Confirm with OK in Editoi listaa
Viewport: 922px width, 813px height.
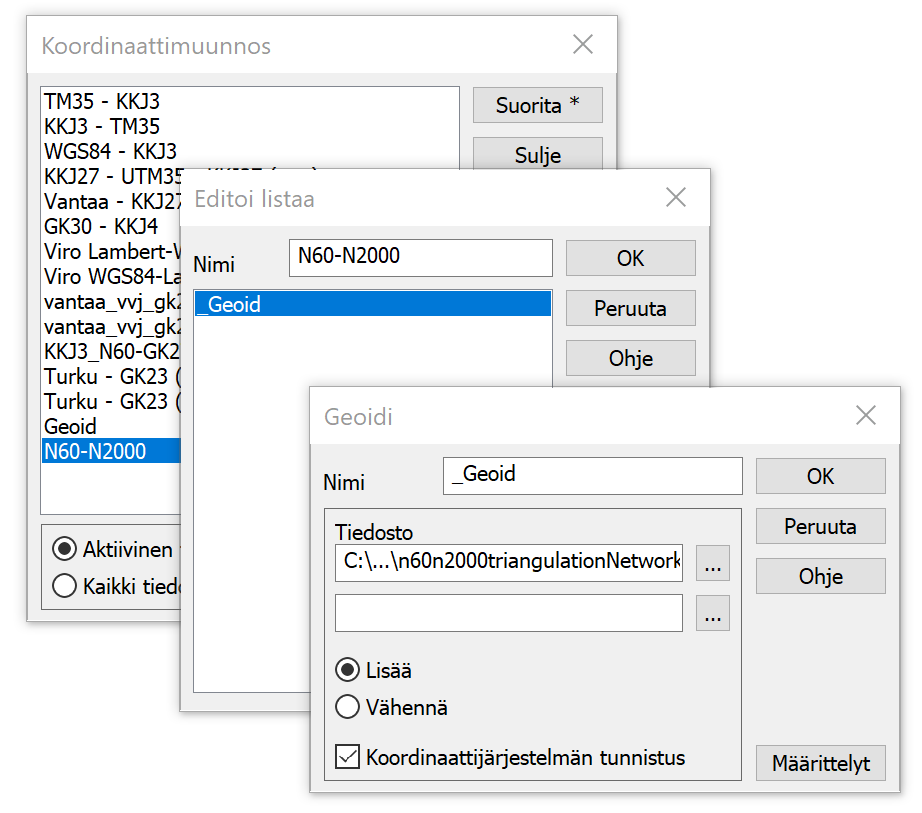point(630,258)
